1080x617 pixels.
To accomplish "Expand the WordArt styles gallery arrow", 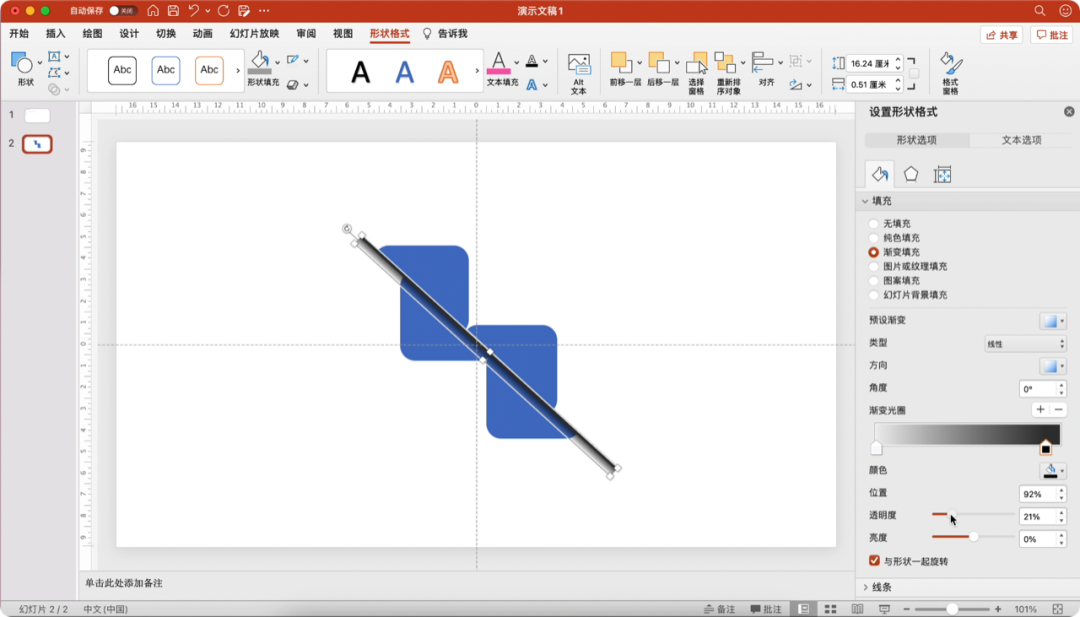I will point(477,70).
